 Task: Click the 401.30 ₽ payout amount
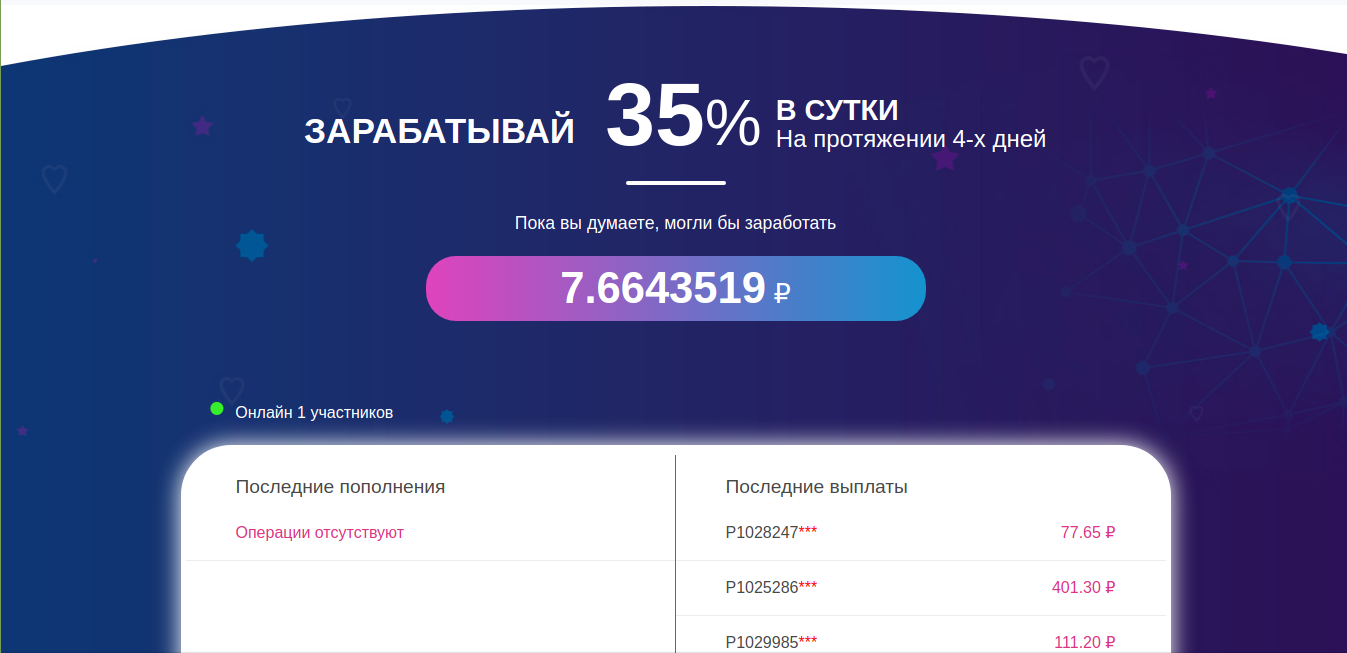tap(1083, 587)
